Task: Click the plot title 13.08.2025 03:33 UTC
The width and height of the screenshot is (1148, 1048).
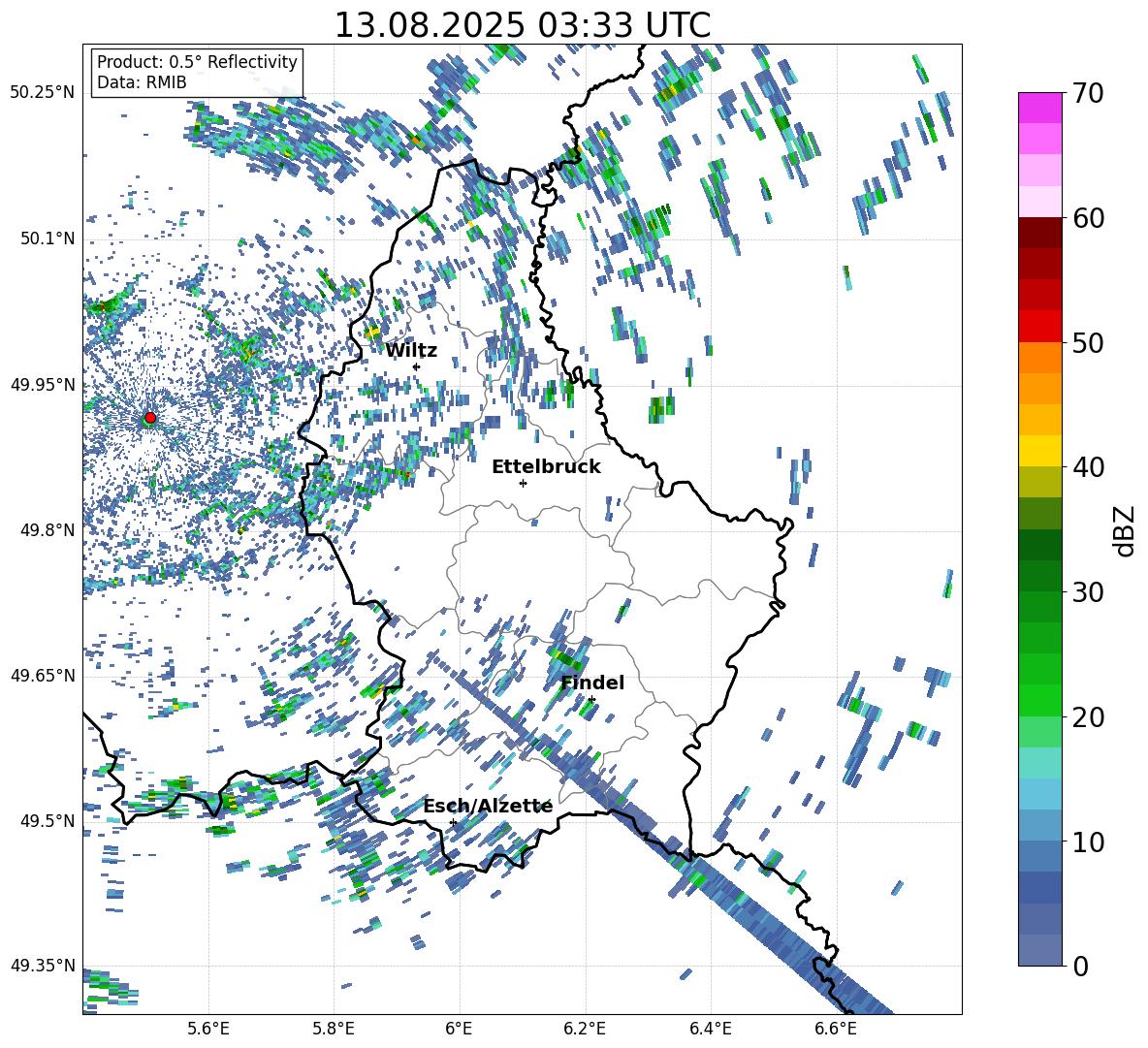Action: pos(523,25)
